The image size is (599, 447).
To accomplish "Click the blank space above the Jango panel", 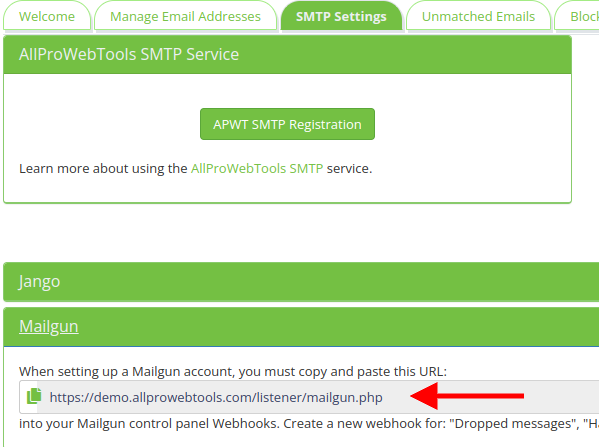I will (x=287, y=233).
